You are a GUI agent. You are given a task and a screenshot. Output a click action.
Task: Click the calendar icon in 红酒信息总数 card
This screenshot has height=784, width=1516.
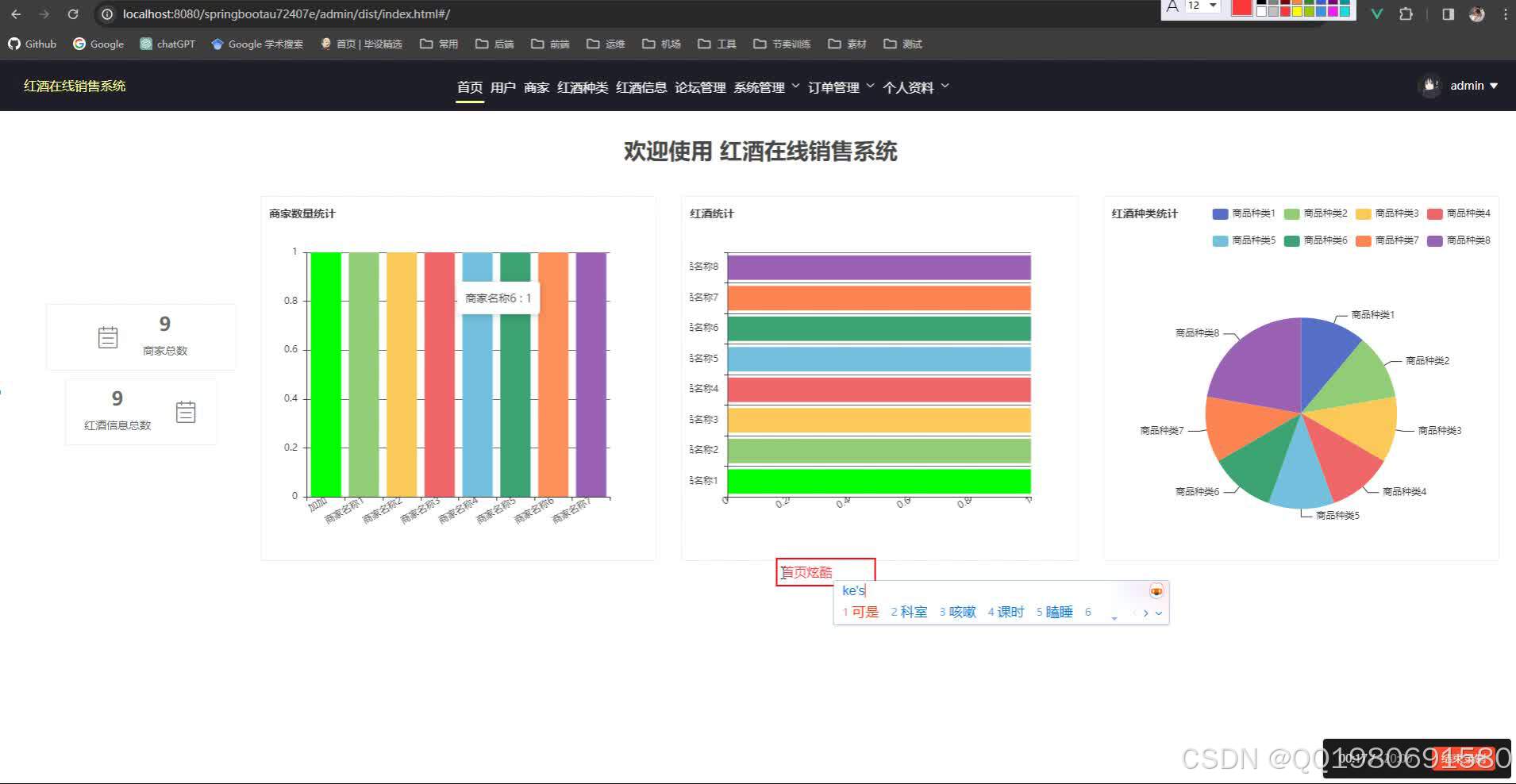[186, 412]
